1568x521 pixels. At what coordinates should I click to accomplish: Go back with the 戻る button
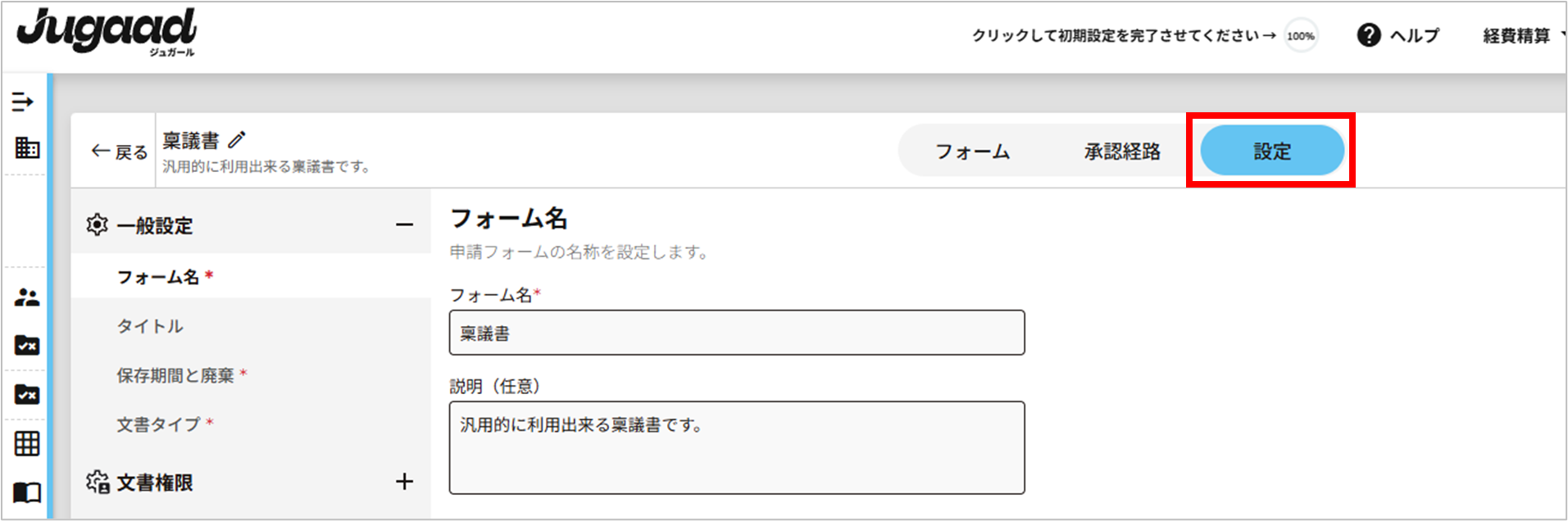pyautogui.click(x=120, y=152)
